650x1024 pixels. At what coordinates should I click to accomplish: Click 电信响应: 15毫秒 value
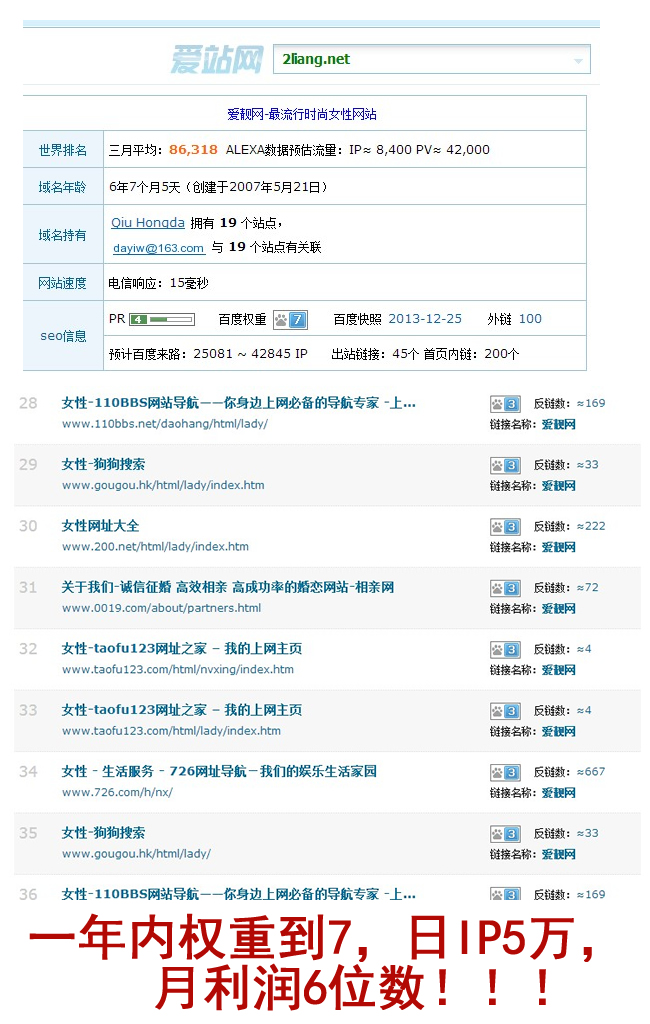pos(158,283)
